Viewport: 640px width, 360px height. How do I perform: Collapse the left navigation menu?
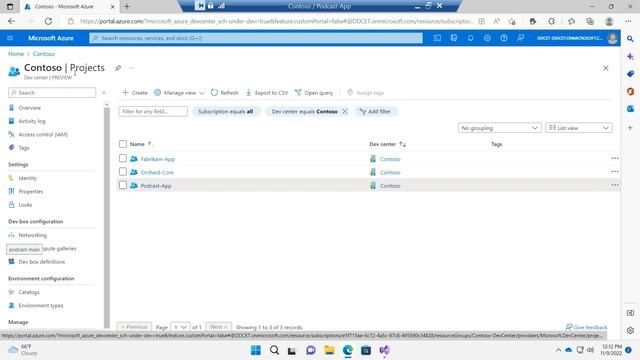point(104,93)
